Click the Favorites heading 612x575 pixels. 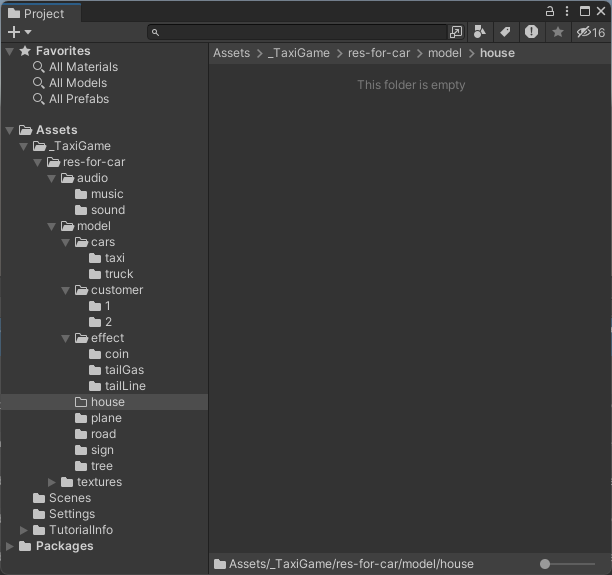click(x=63, y=51)
